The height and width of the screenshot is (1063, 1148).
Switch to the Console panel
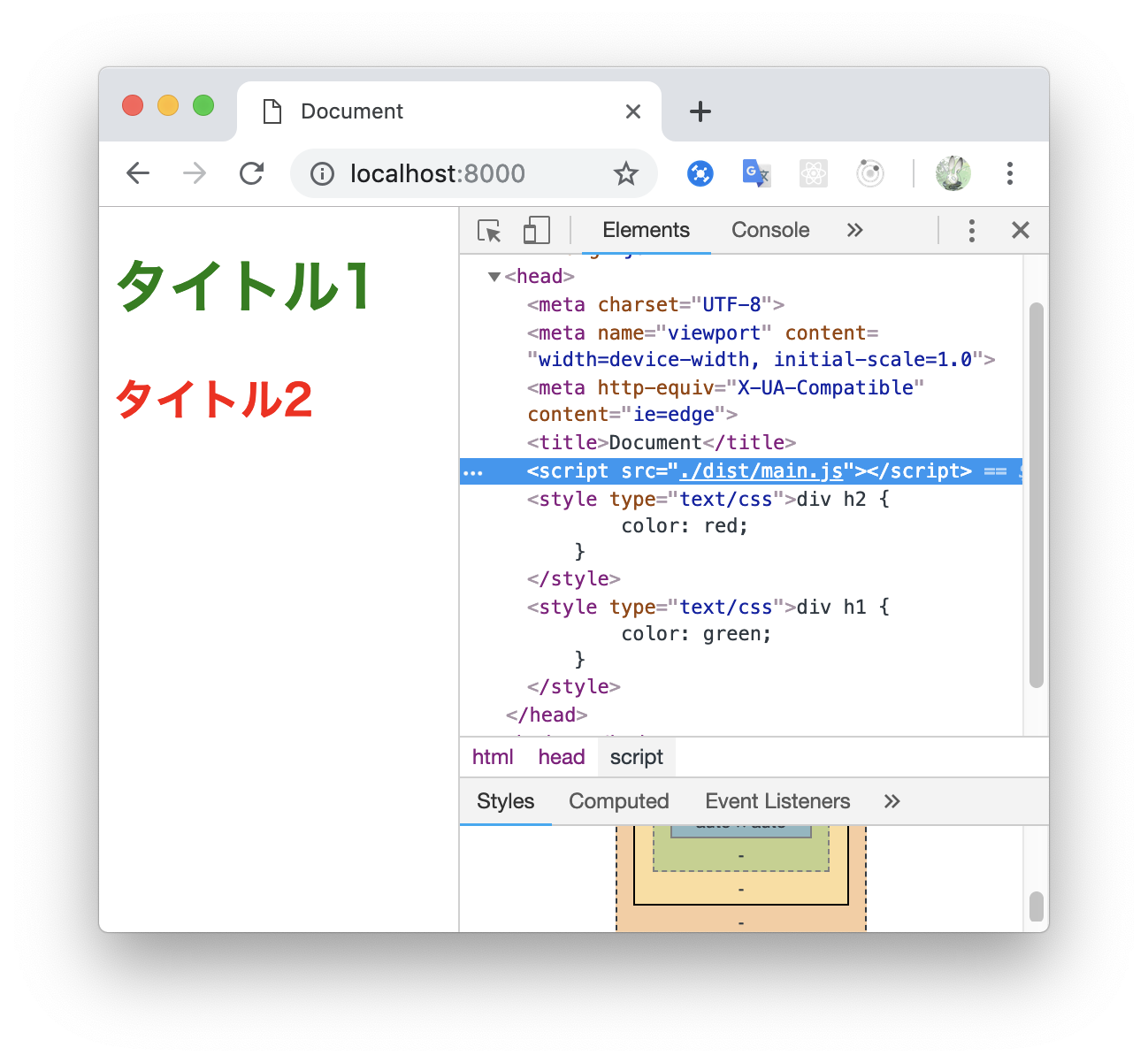(769, 230)
